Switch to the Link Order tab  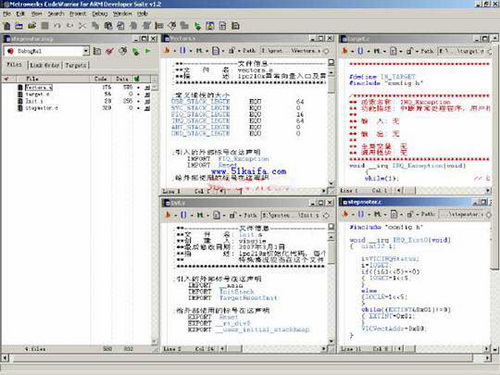click(x=45, y=65)
